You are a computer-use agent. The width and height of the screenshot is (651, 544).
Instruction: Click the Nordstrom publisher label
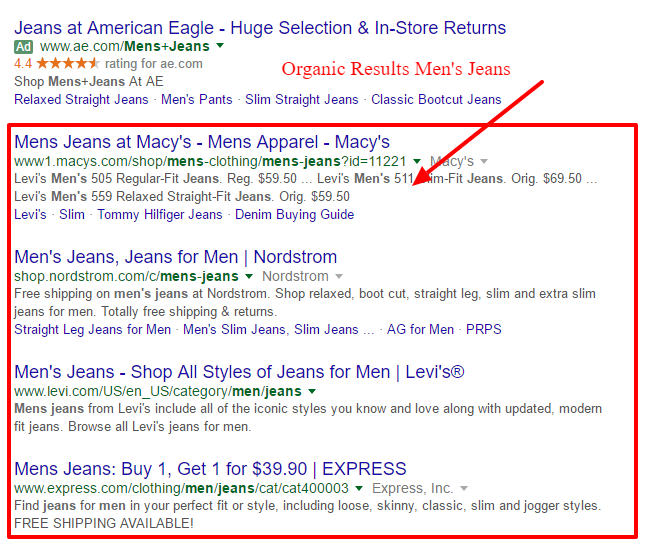295,276
